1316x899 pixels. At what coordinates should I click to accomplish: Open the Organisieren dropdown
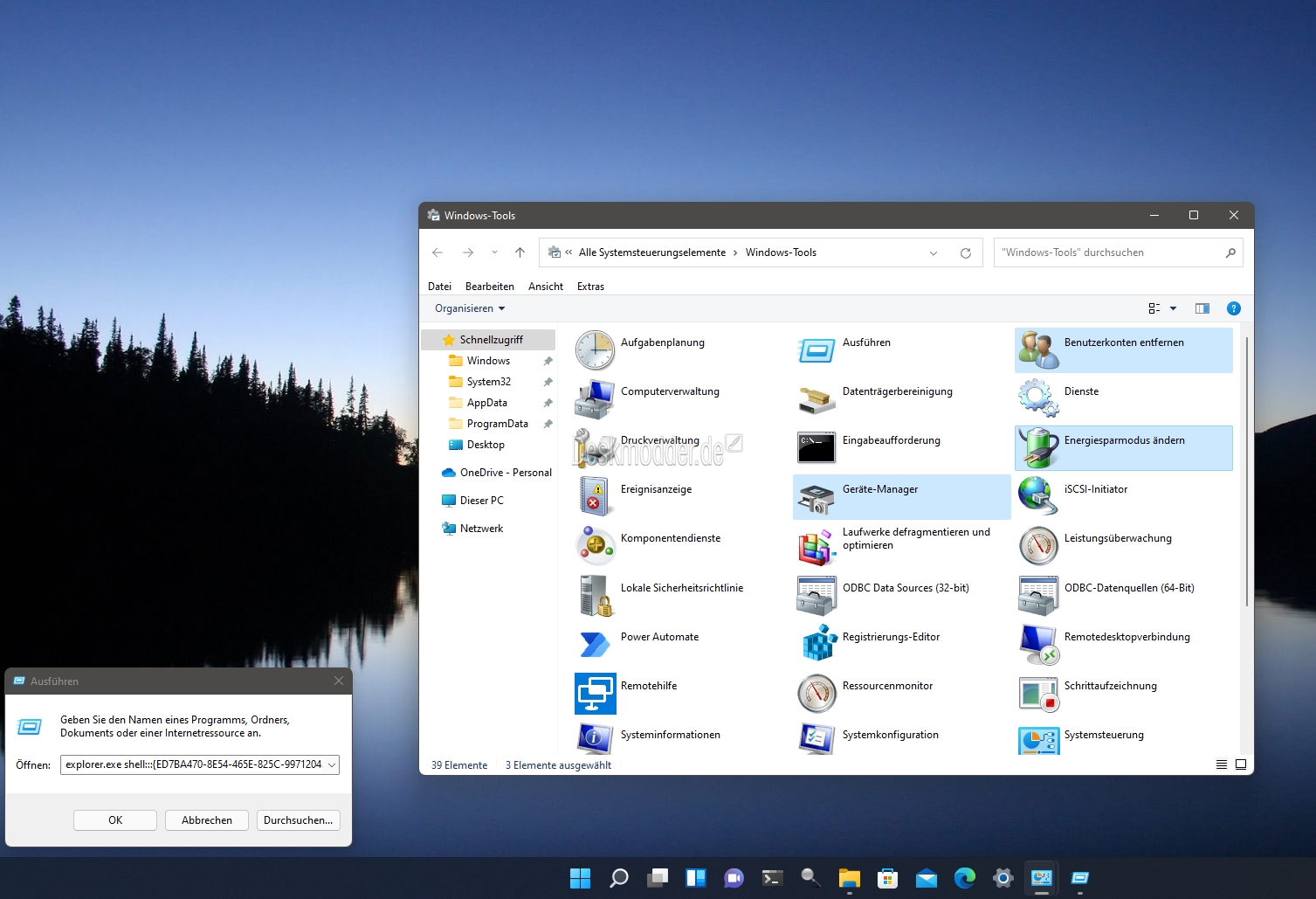pos(470,308)
